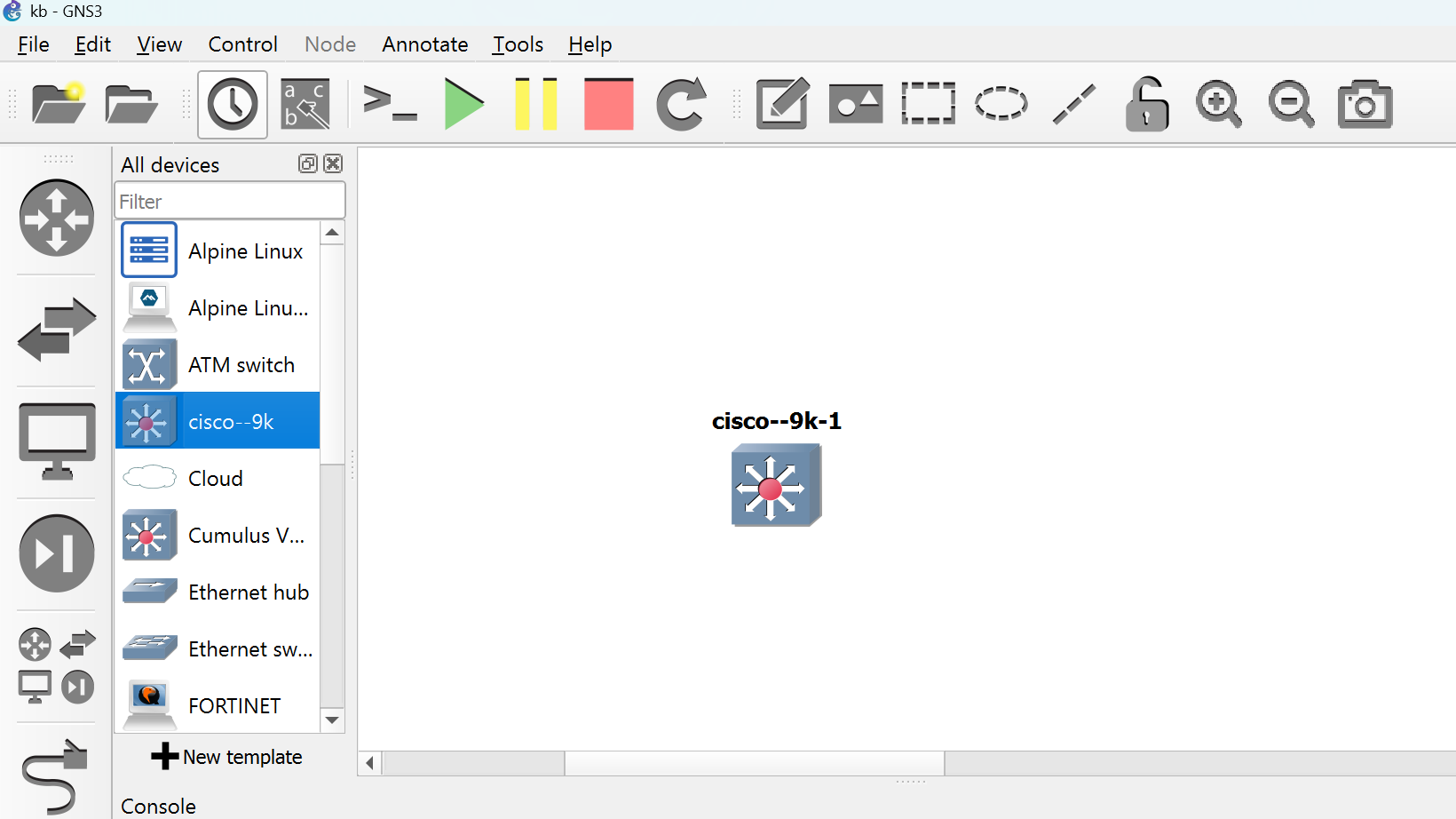Browse routers category in the device sidebar
1456x819 pixels.
pos(57,218)
